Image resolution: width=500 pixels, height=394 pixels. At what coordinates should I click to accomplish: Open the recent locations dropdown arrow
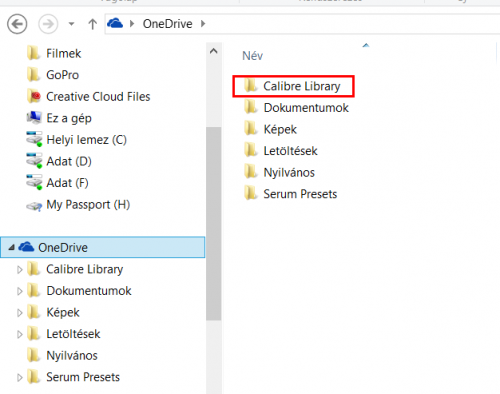coord(71,24)
